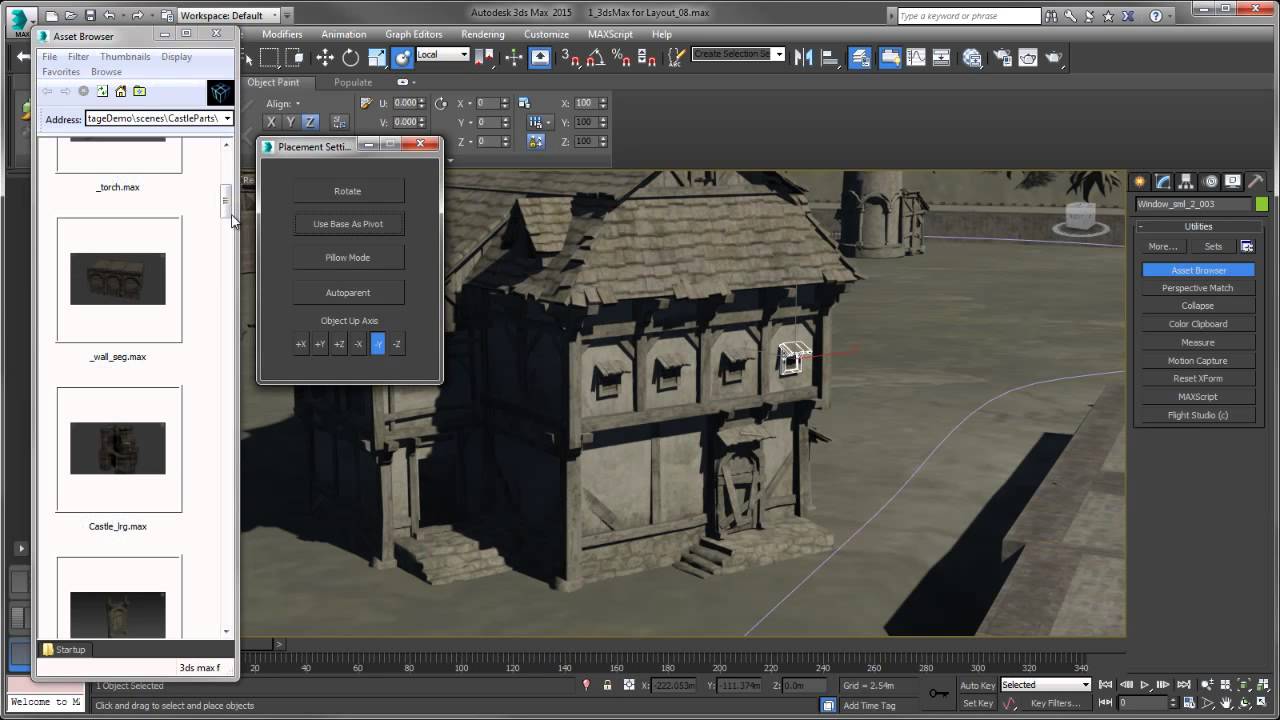Activate the Pan viewport tool
The height and width of the screenshot is (720, 1280).
1225,701
